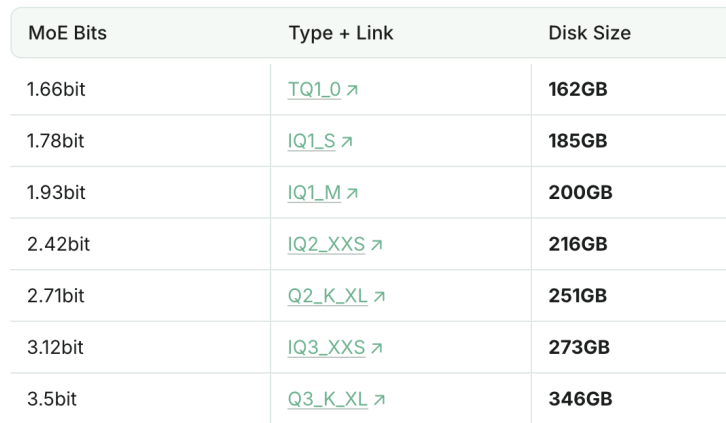Click the Type + Link column header
Image resolution: width=726 pixels, height=423 pixels.
click(x=340, y=33)
